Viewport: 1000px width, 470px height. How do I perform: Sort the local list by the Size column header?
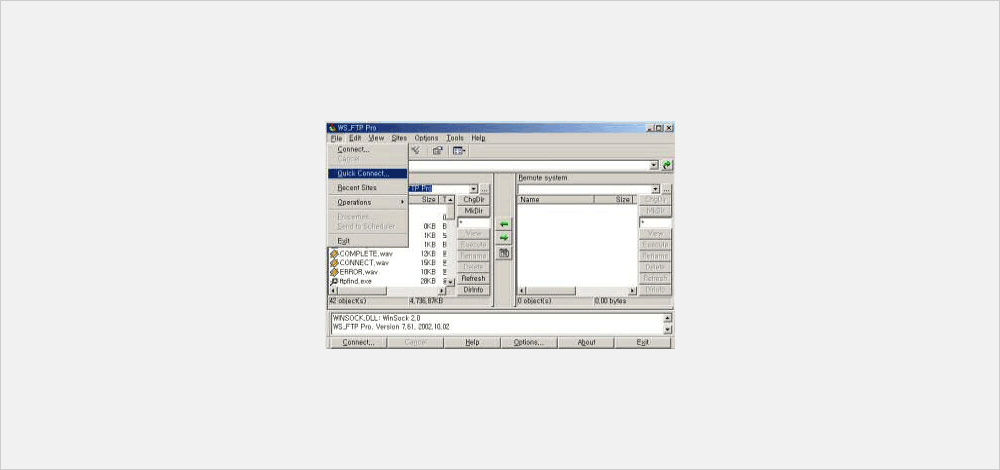point(425,200)
